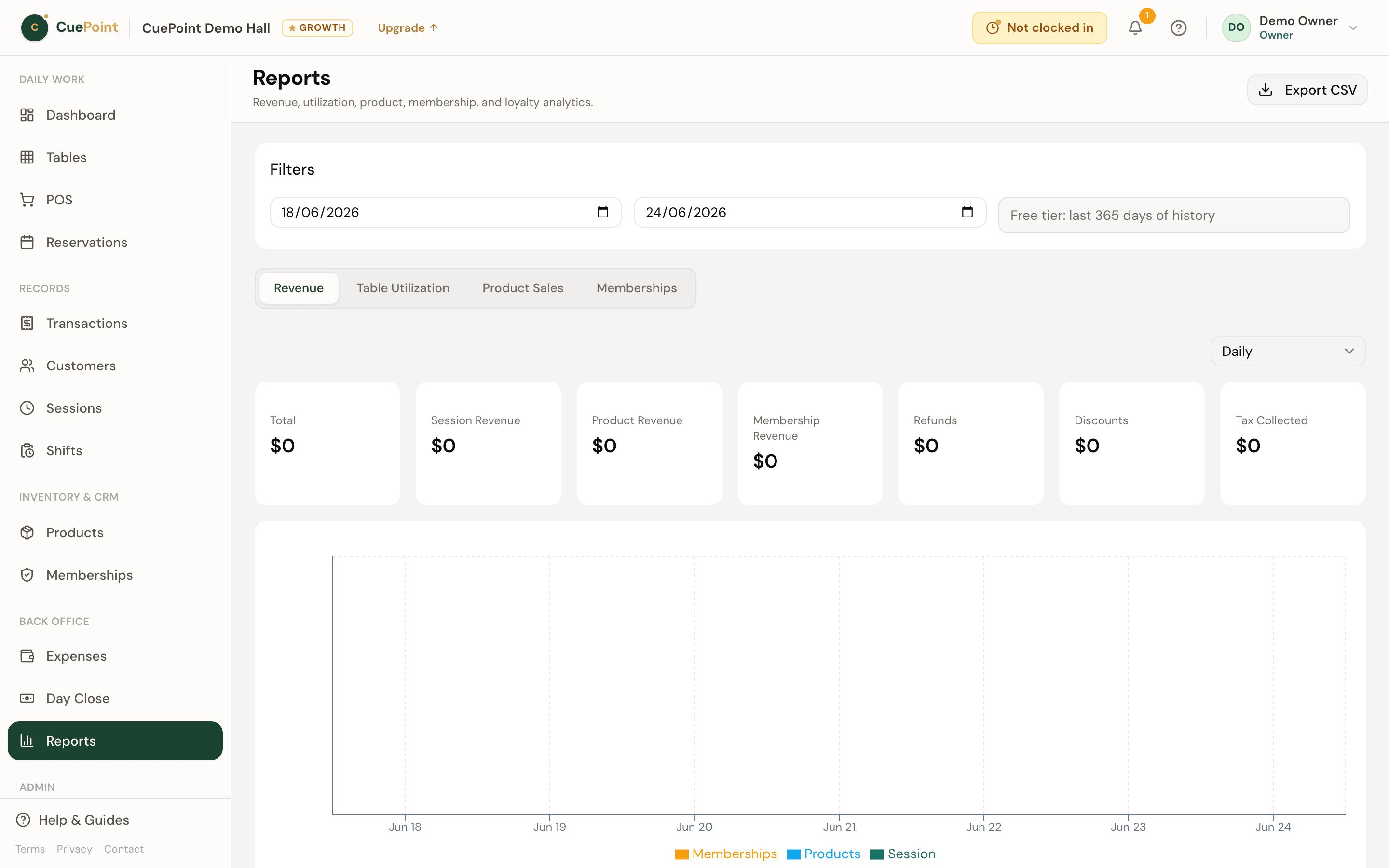This screenshot has height=868, width=1389.
Task: Click the star icon on Growth badge
Action: click(292, 27)
